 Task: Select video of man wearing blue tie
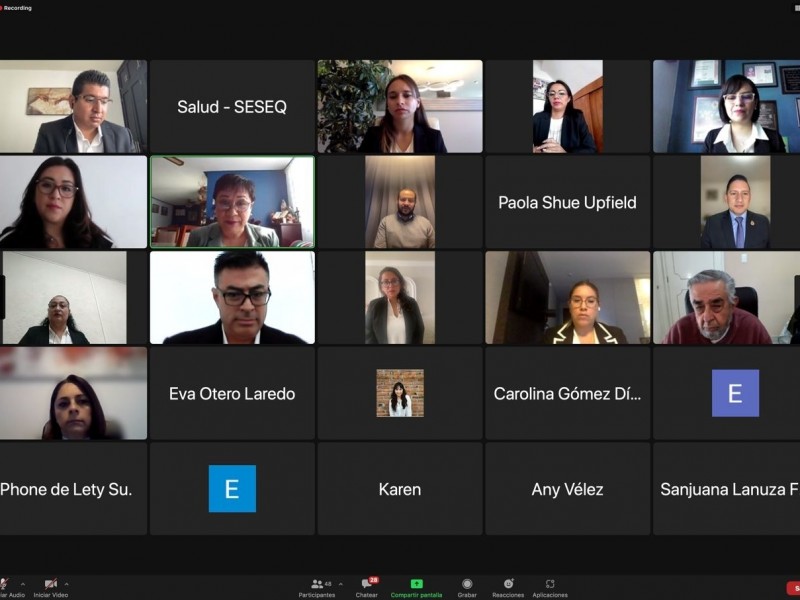click(735, 202)
